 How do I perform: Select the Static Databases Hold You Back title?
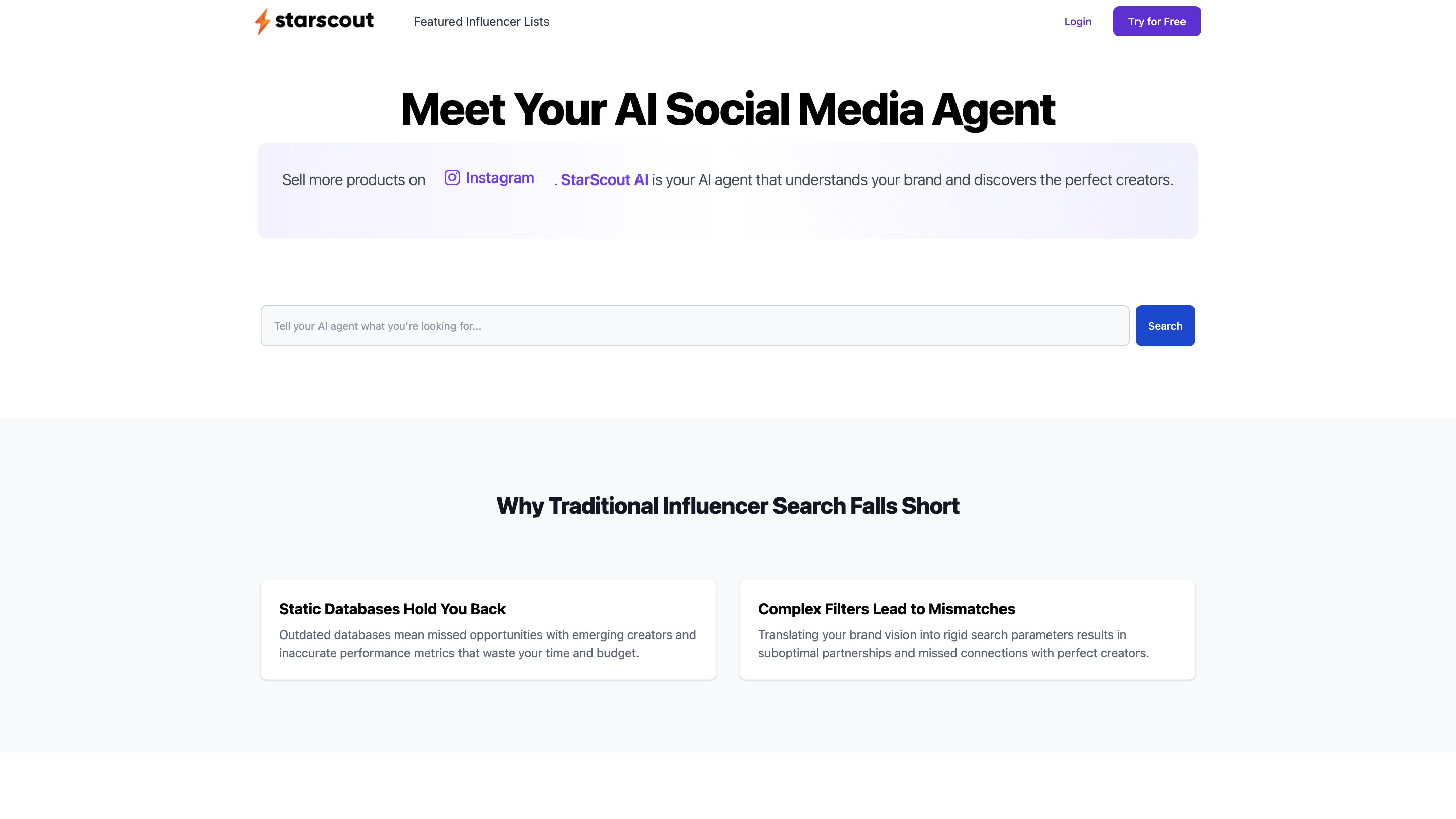[x=392, y=609]
